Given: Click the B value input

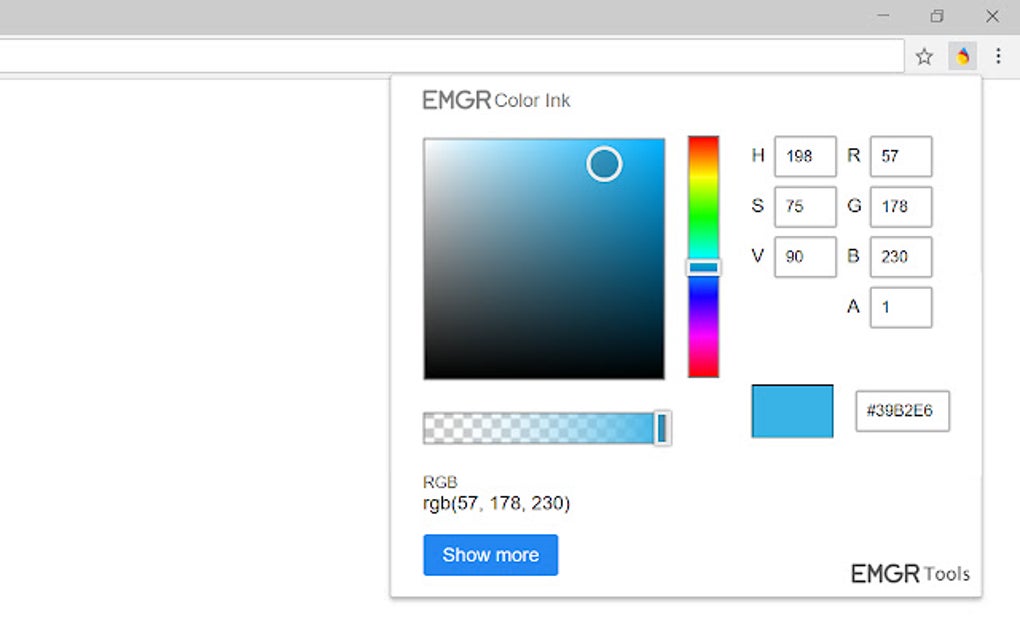Looking at the screenshot, I should [900, 257].
